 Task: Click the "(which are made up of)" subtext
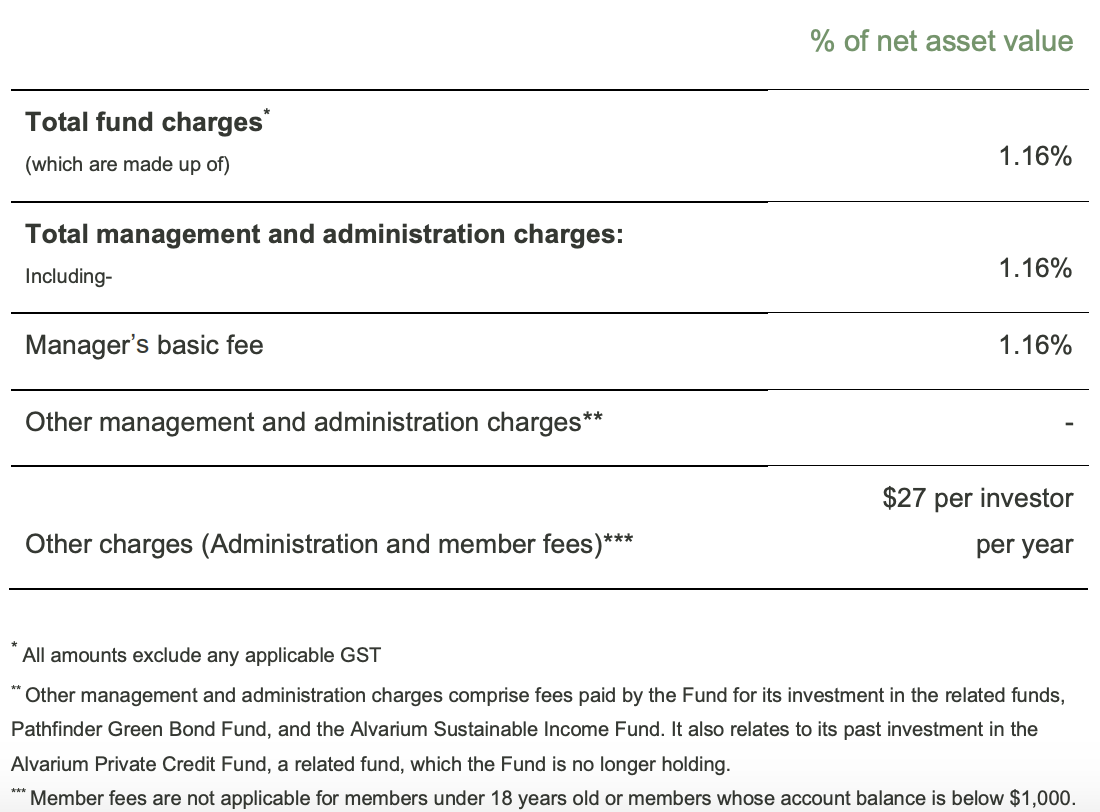click(127, 165)
